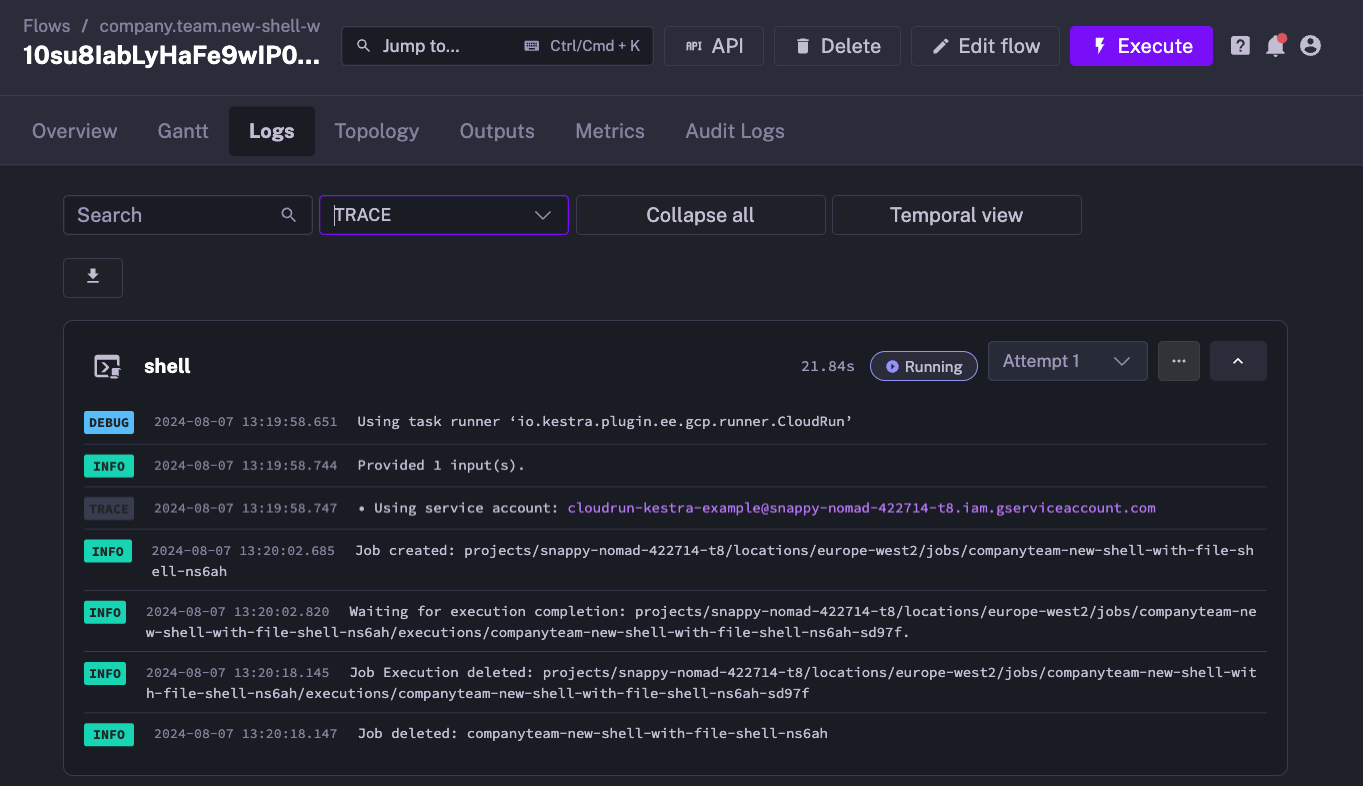Image resolution: width=1363 pixels, height=786 pixels.
Task: Collapse all log entries
Action: coord(700,215)
